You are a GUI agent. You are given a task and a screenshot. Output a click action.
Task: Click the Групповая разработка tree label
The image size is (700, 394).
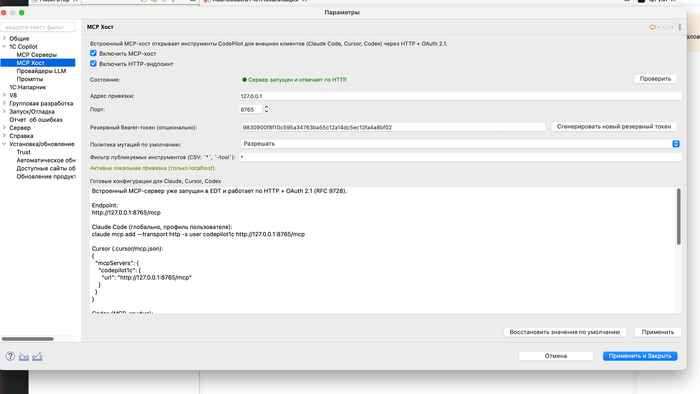[41, 103]
